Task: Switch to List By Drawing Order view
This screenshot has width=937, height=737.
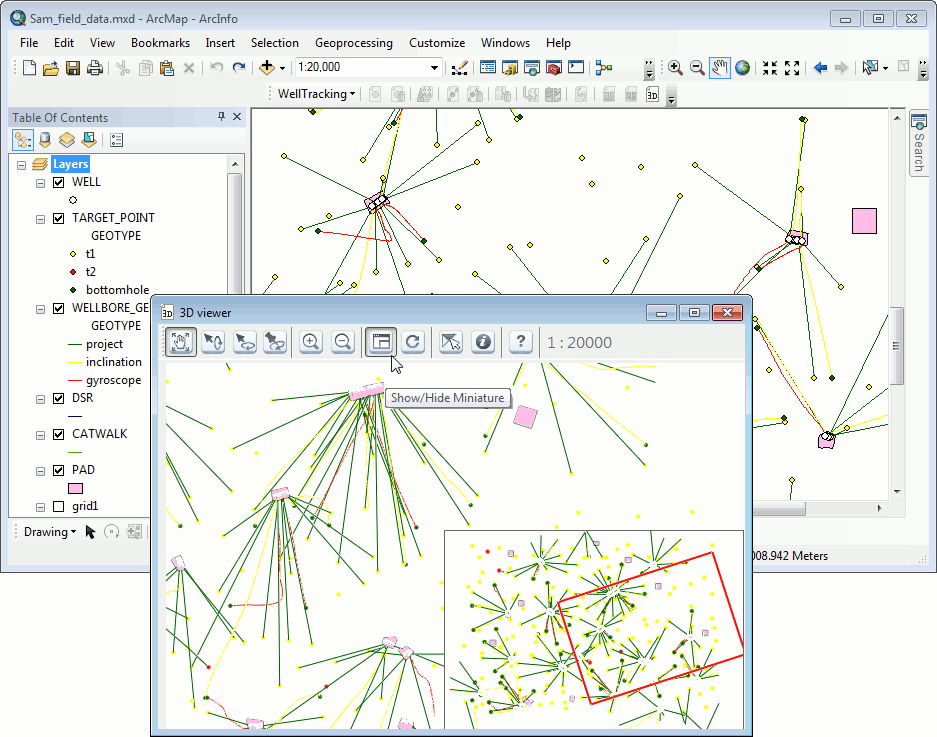Action: pos(23,140)
